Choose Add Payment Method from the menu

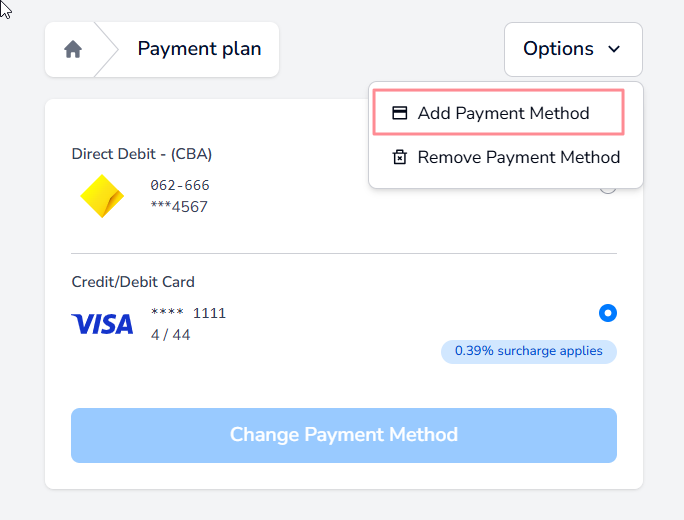click(503, 113)
